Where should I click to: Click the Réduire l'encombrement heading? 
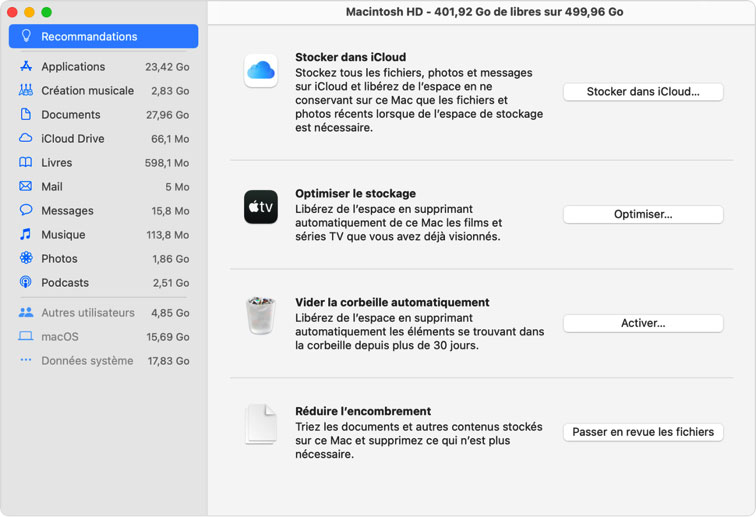coord(363,411)
